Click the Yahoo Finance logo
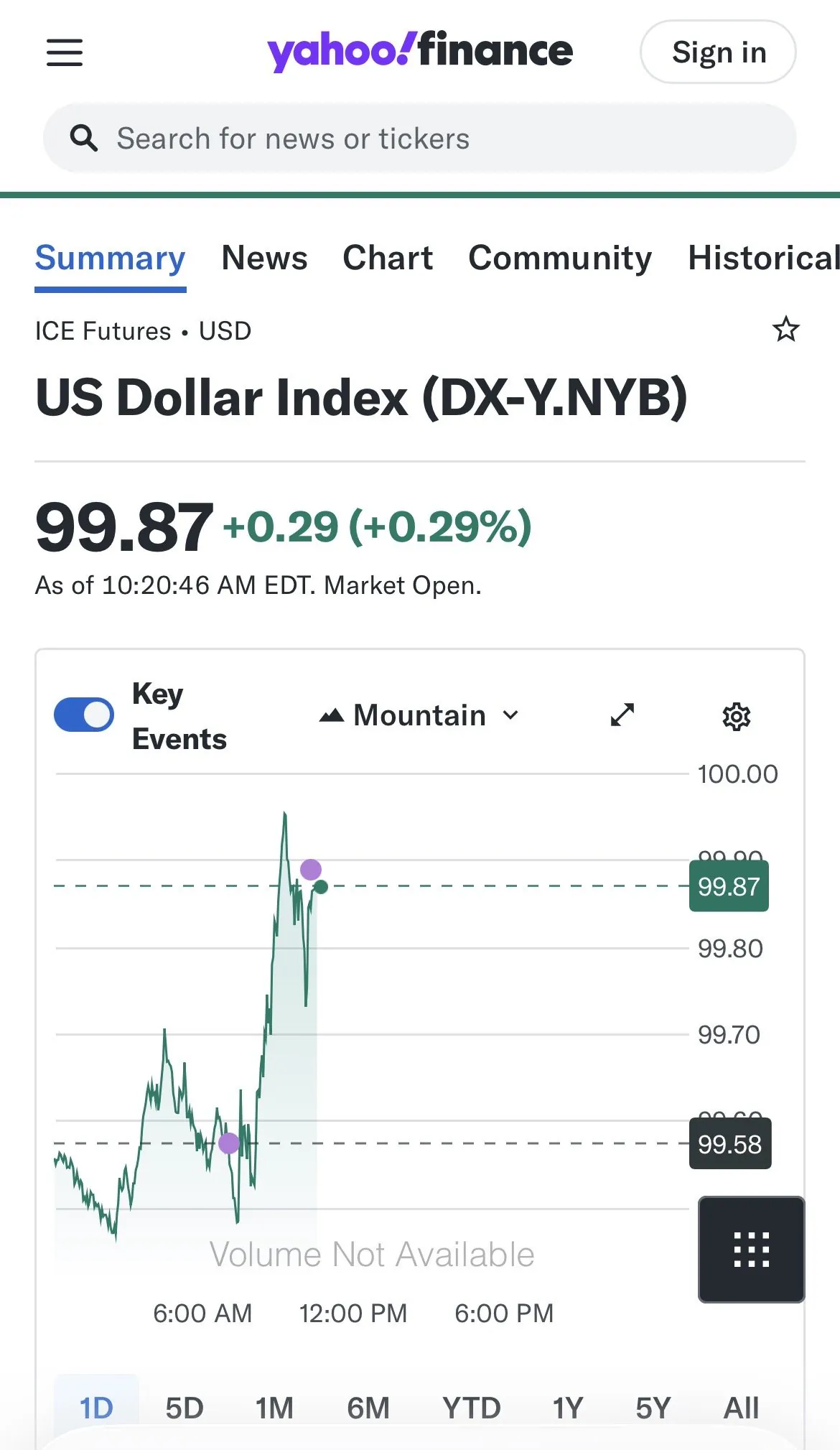Viewport: 840px width, 1450px height. (420, 51)
